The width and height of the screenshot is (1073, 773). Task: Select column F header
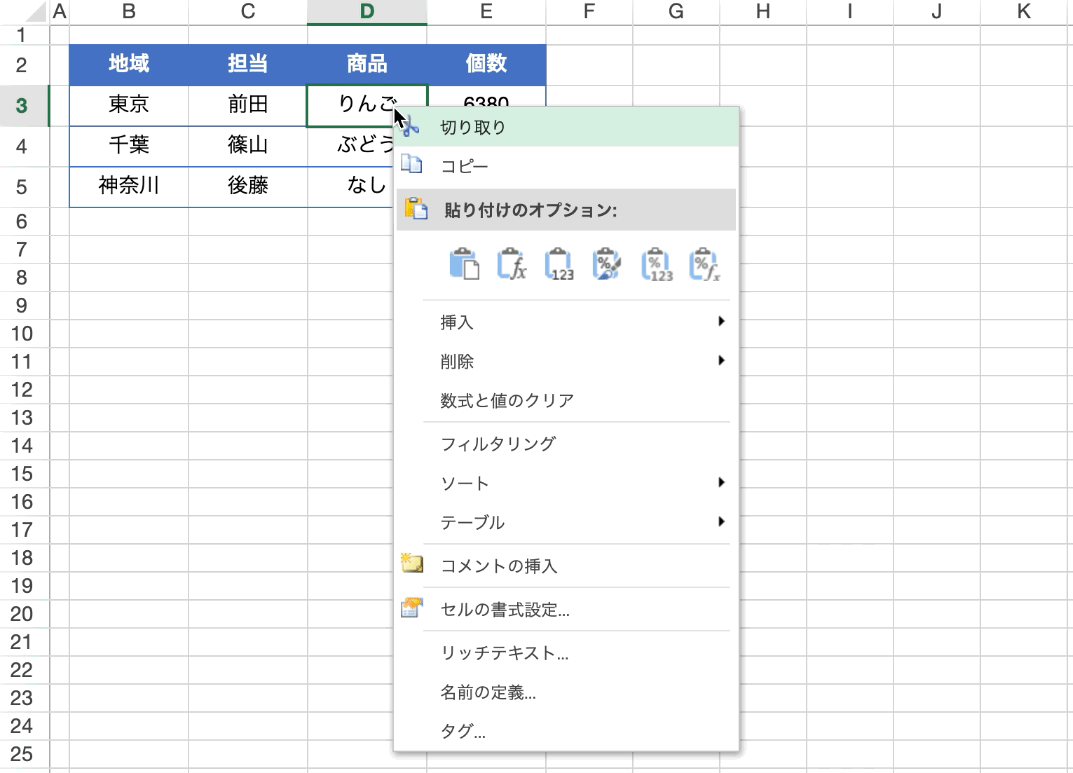589,12
